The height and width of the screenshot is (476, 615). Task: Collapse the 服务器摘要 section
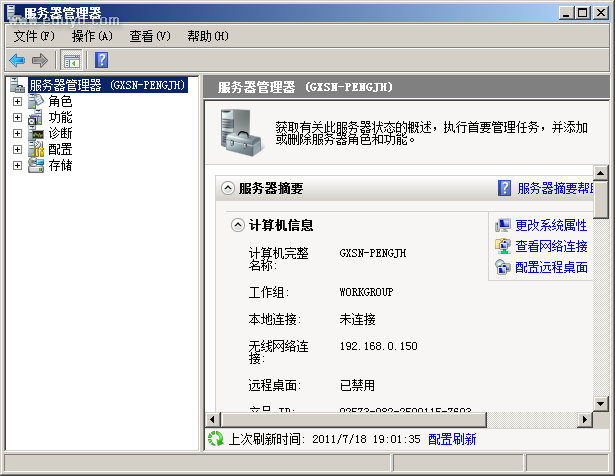click(x=228, y=188)
